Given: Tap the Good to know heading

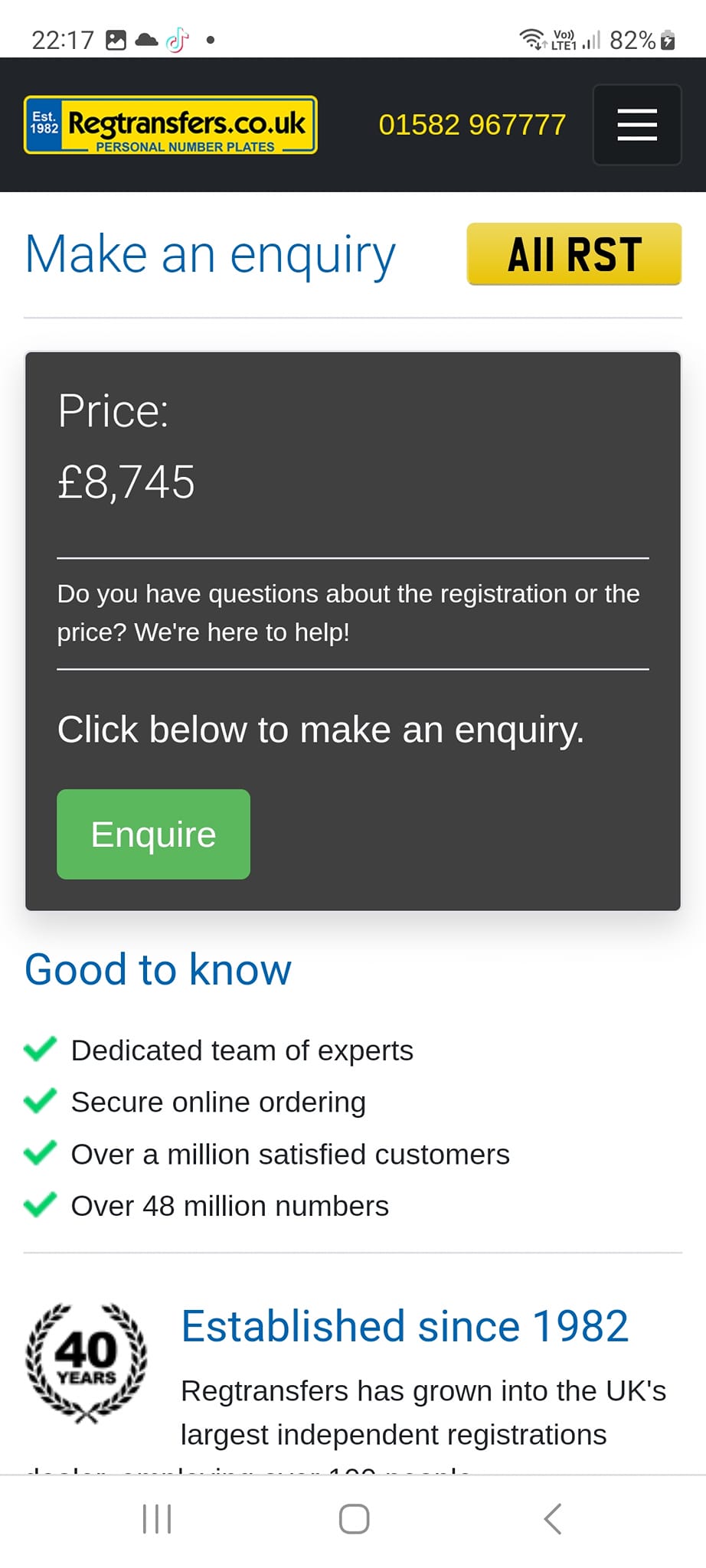Looking at the screenshot, I should click(158, 969).
